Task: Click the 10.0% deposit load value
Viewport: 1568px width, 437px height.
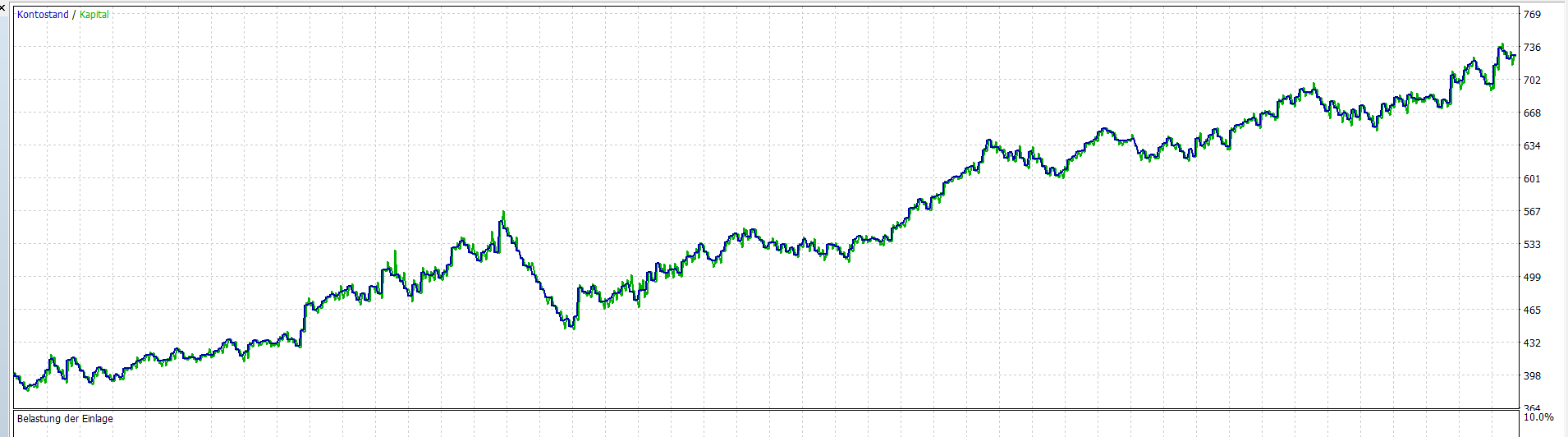Action: click(x=1538, y=418)
